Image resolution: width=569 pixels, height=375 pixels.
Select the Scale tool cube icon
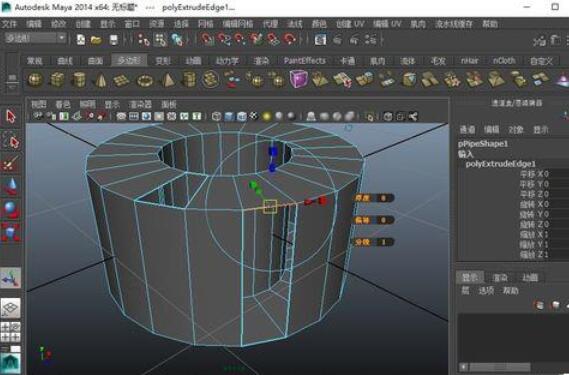point(11,232)
